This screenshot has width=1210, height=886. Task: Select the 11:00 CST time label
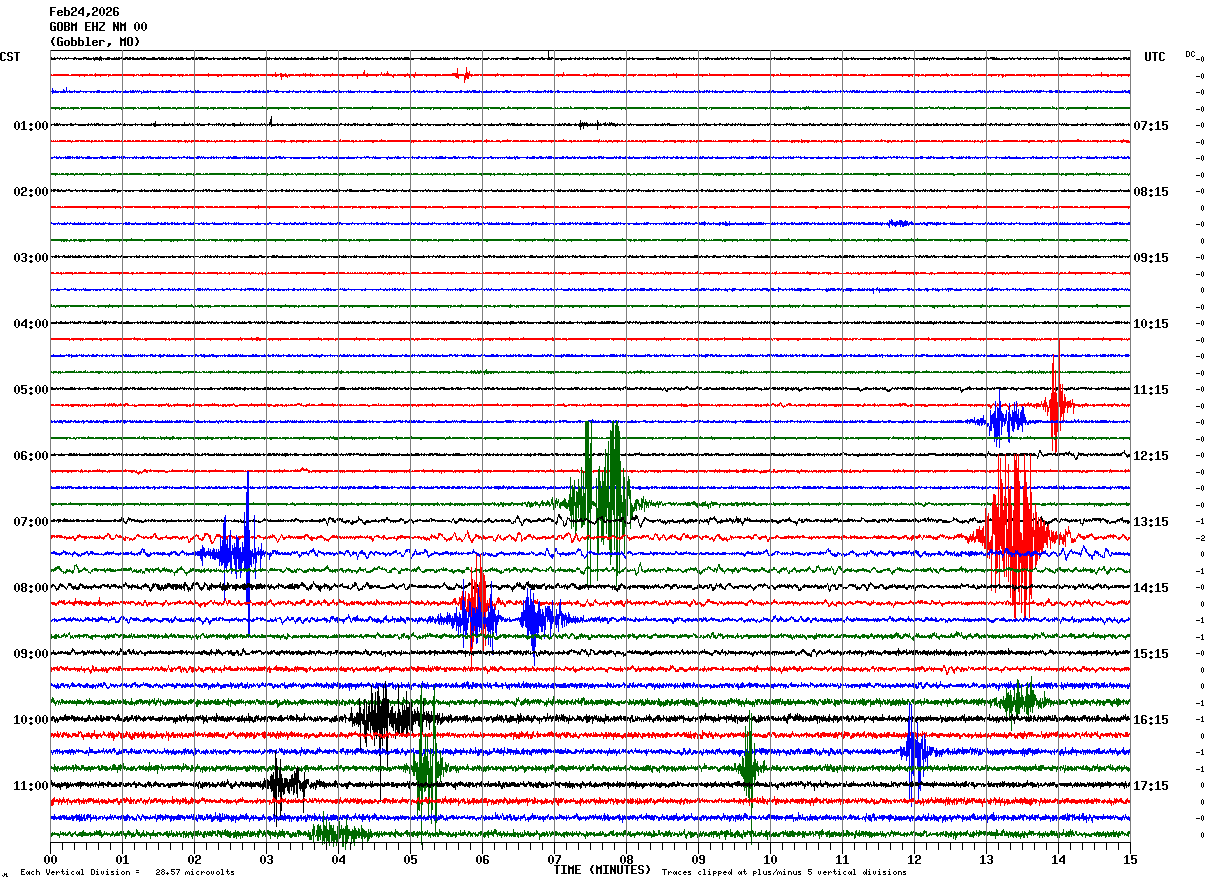coord(31,786)
